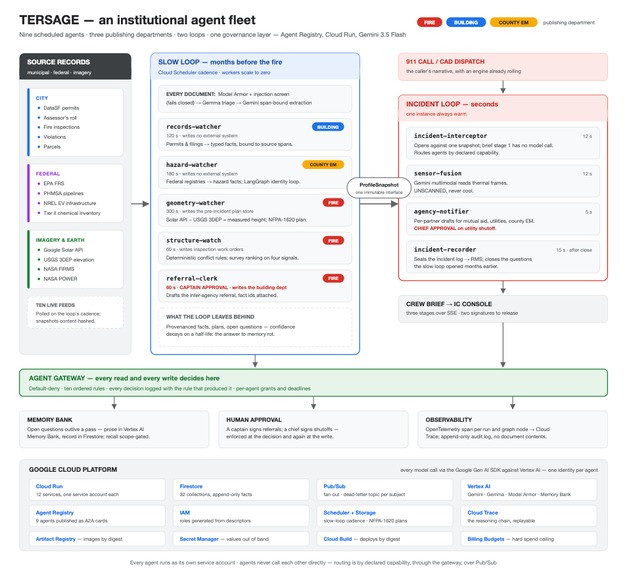627x573 pixels.
Task: Click the HUMAN APPROVAL card heading
Action: tap(254, 420)
